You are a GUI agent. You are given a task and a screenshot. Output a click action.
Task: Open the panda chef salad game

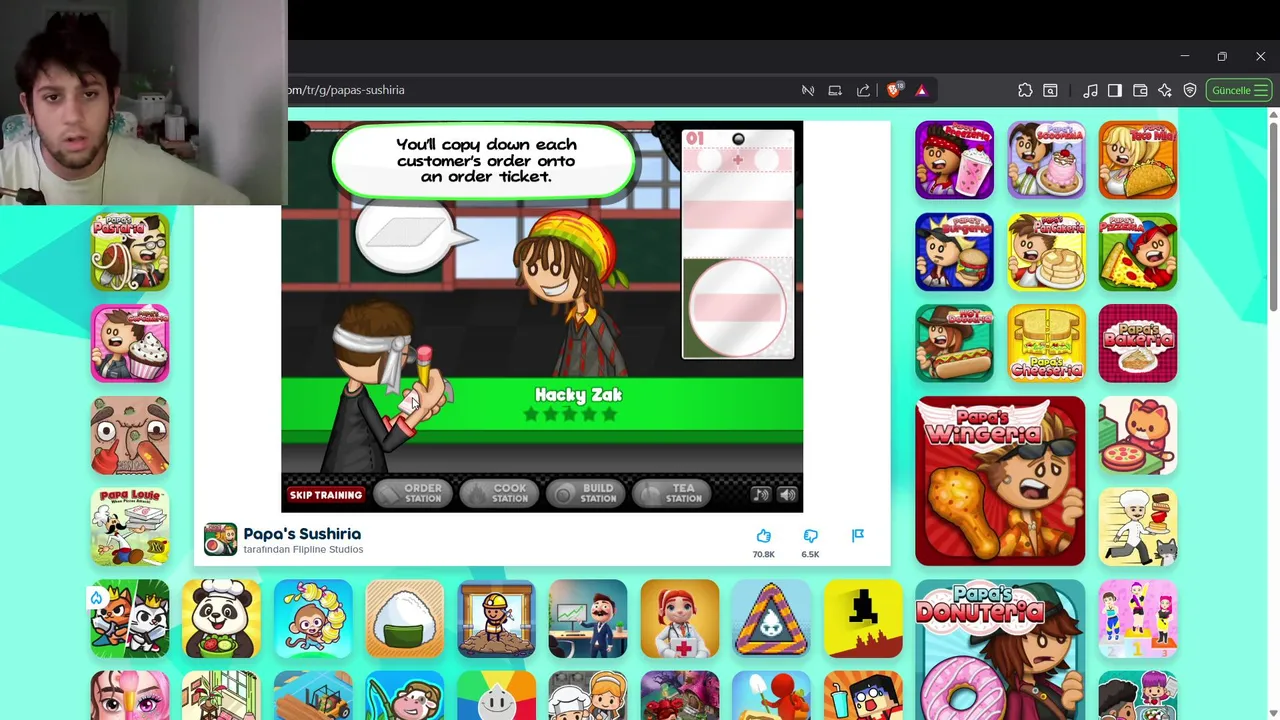(x=221, y=619)
